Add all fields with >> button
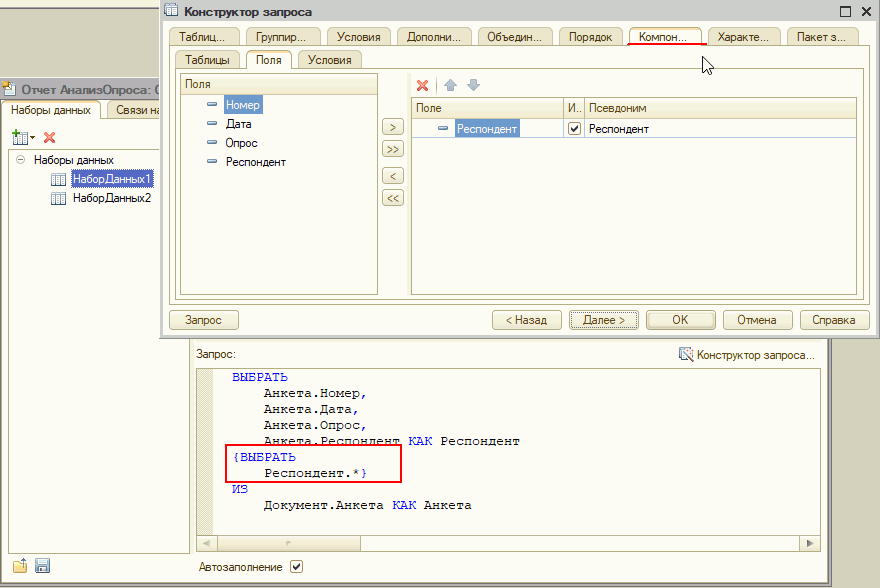 [x=393, y=149]
